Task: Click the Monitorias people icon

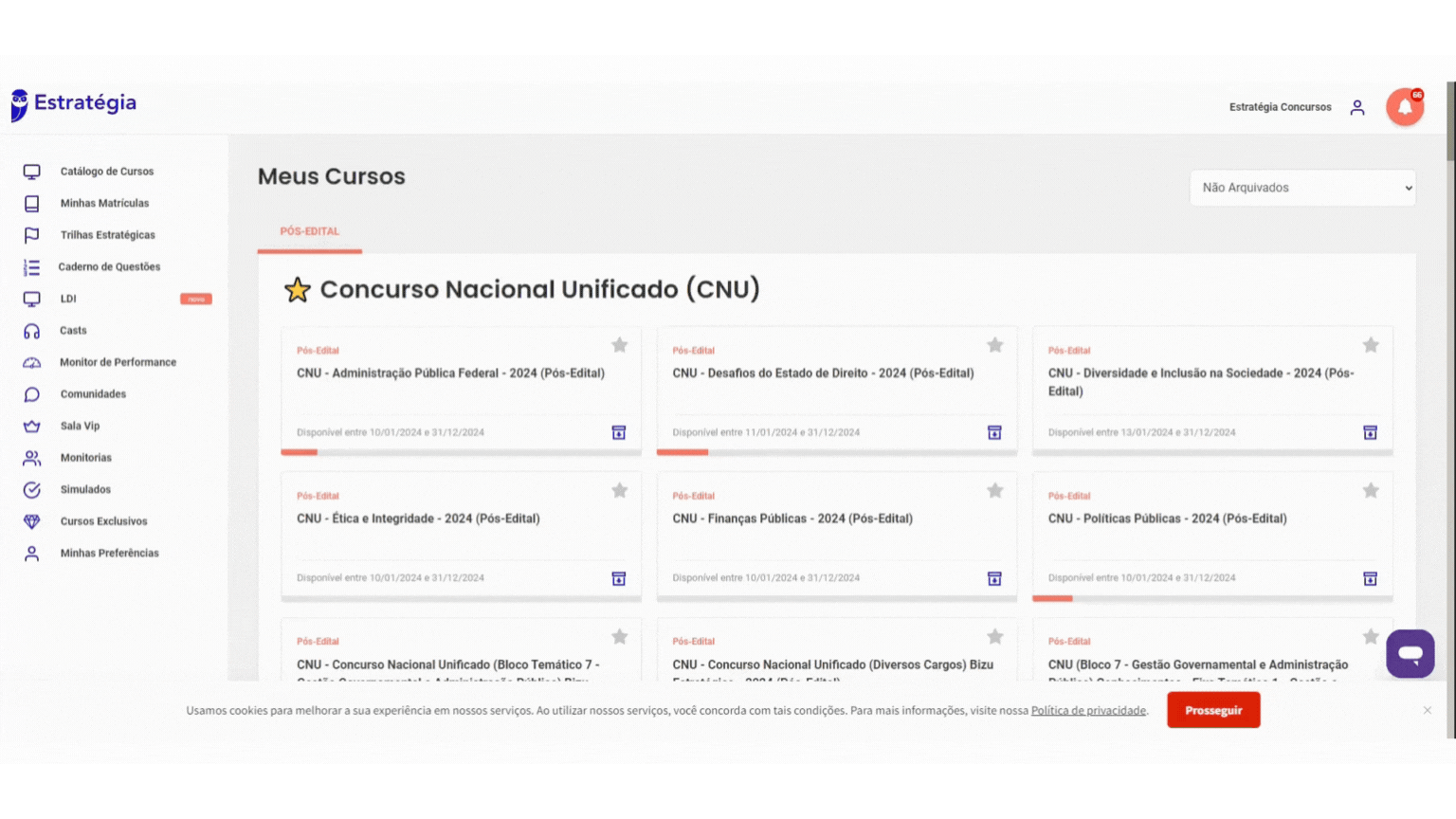Action: click(x=31, y=458)
